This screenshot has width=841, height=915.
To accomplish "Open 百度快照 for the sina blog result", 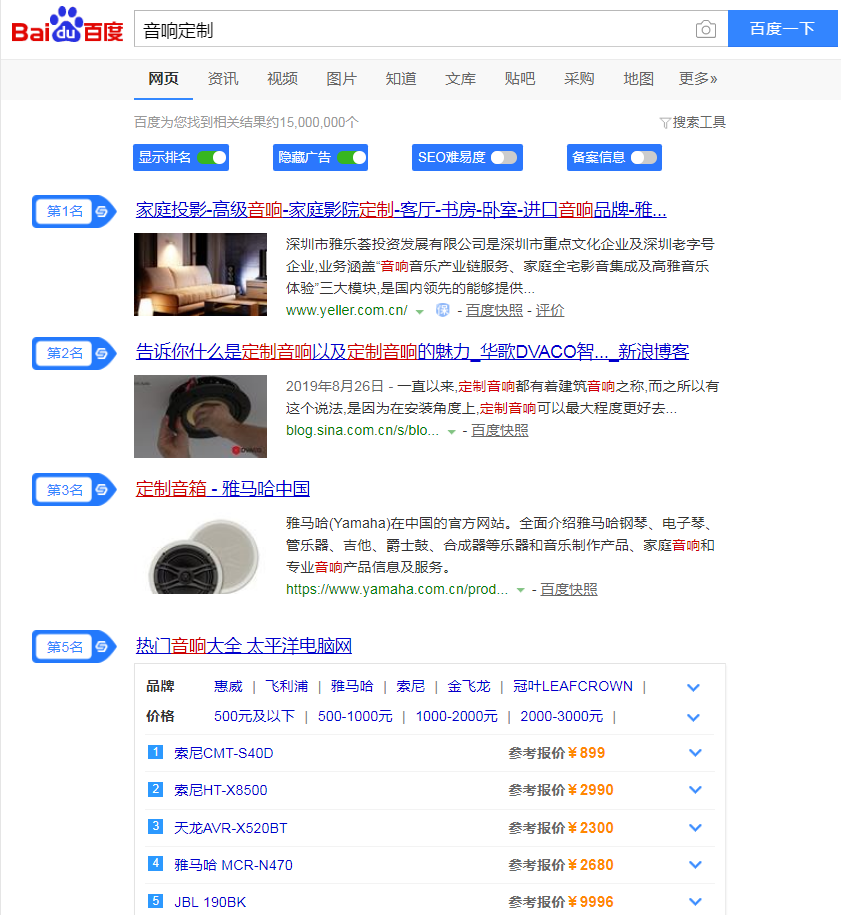I will (x=500, y=431).
